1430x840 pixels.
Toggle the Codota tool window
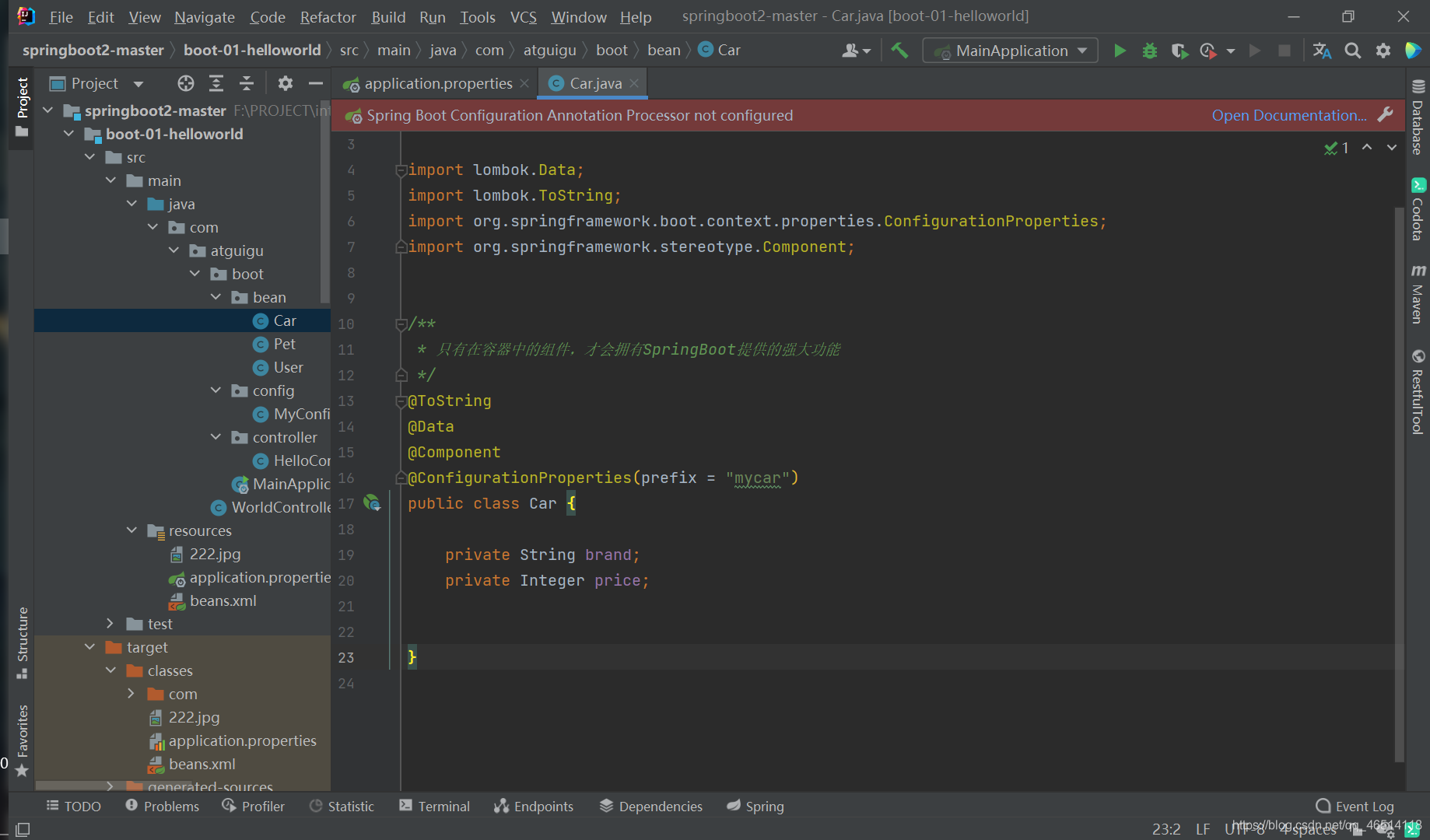1418,209
